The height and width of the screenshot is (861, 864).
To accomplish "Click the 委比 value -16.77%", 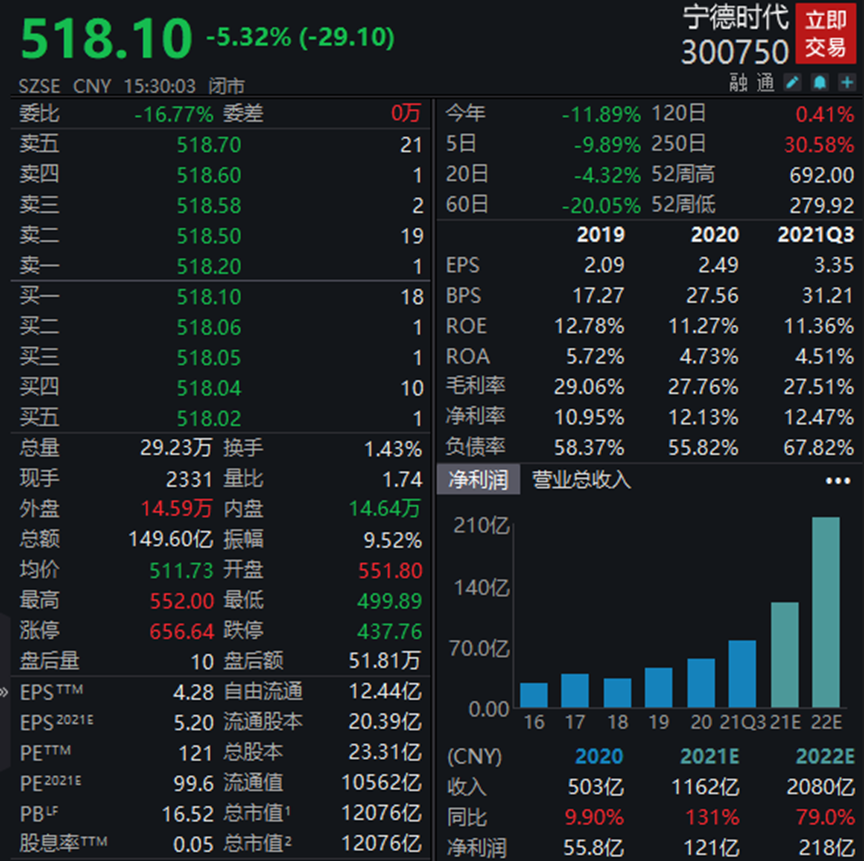I will point(174,115).
